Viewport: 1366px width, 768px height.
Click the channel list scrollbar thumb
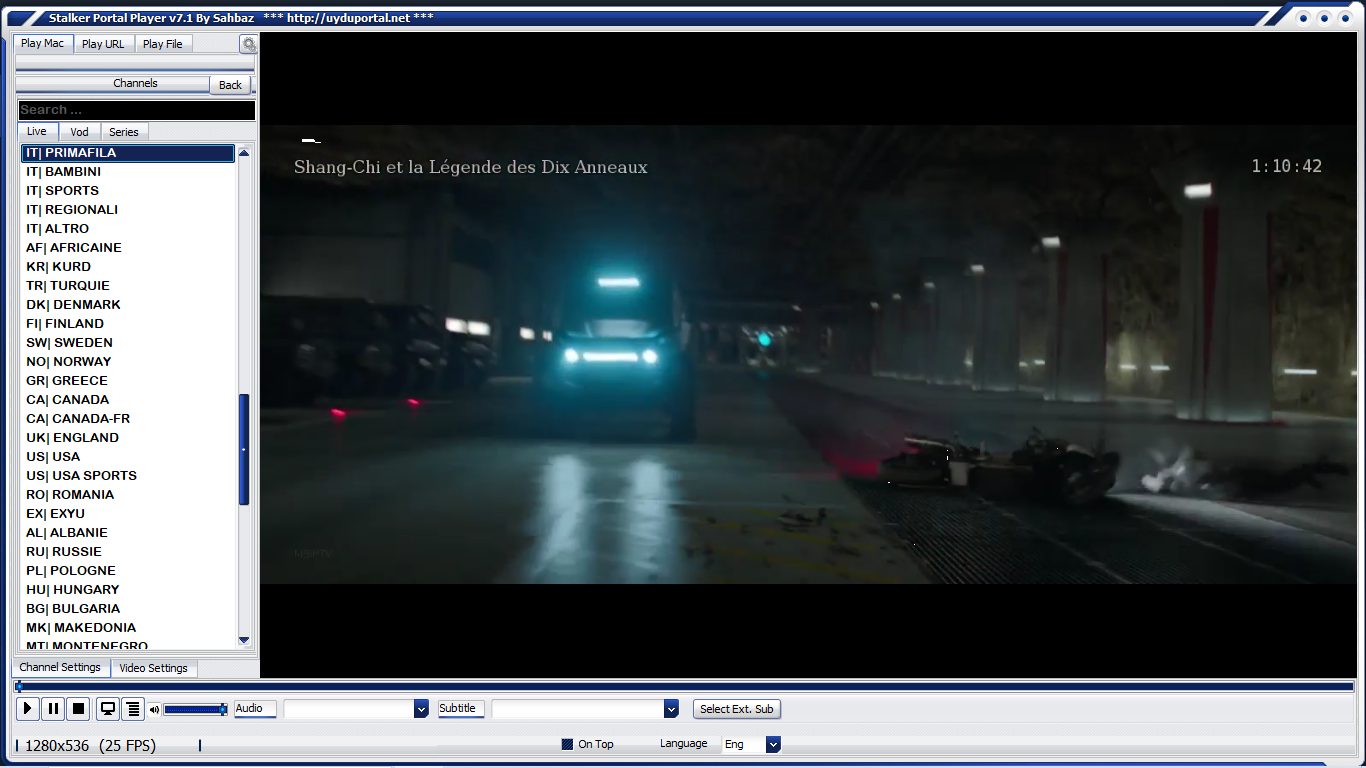pos(244,449)
